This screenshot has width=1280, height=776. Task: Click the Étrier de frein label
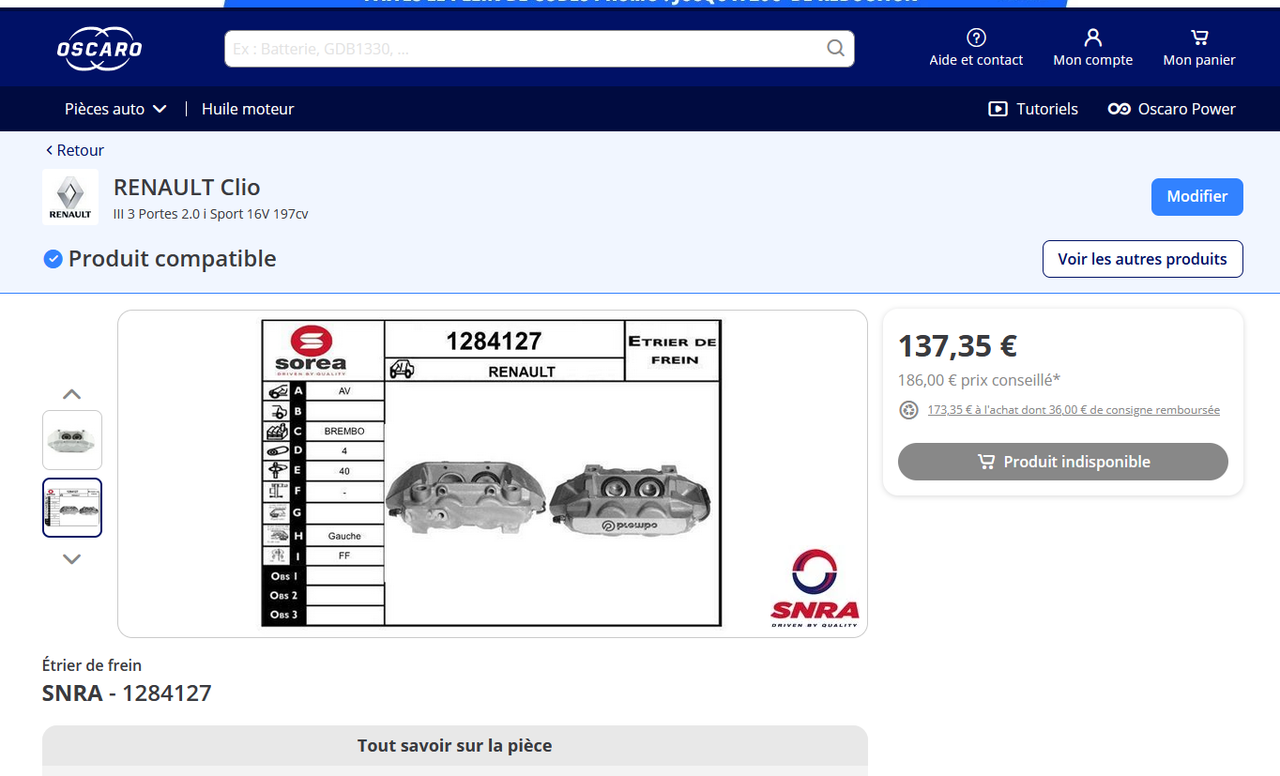pyautogui.click(x=92, y=665)
